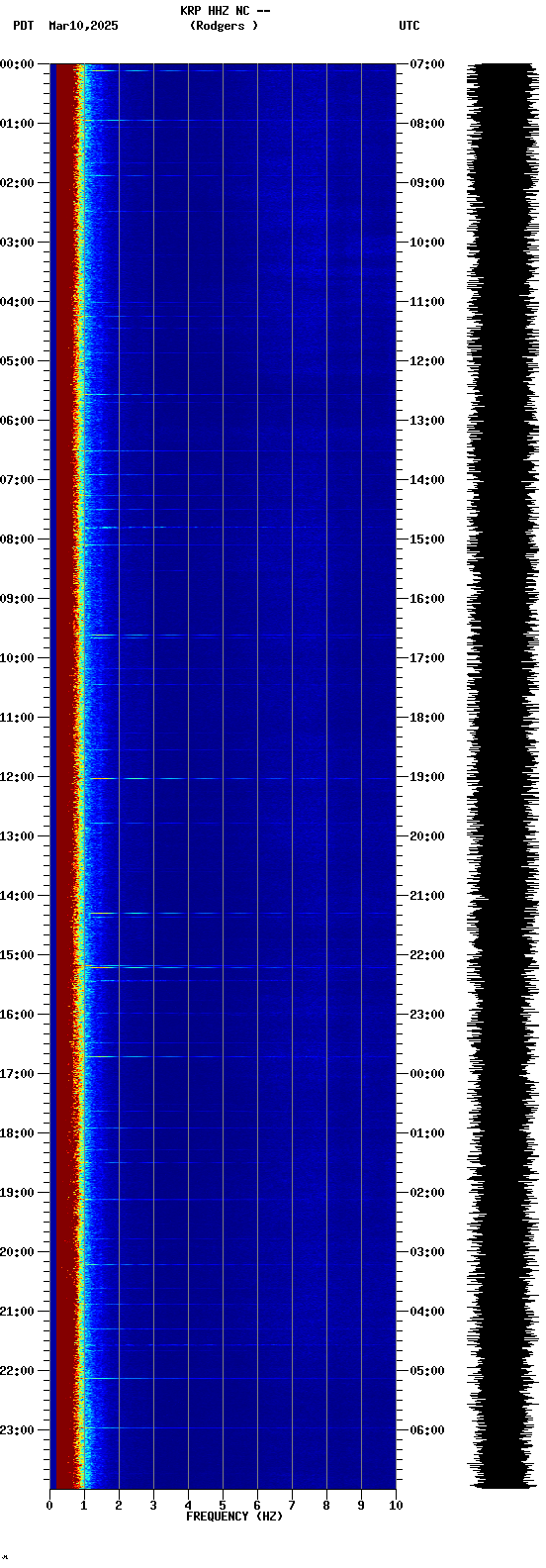Click the 00:00 UTC time label
The width and height of the screenshot is (546, 1568).
426,1074
